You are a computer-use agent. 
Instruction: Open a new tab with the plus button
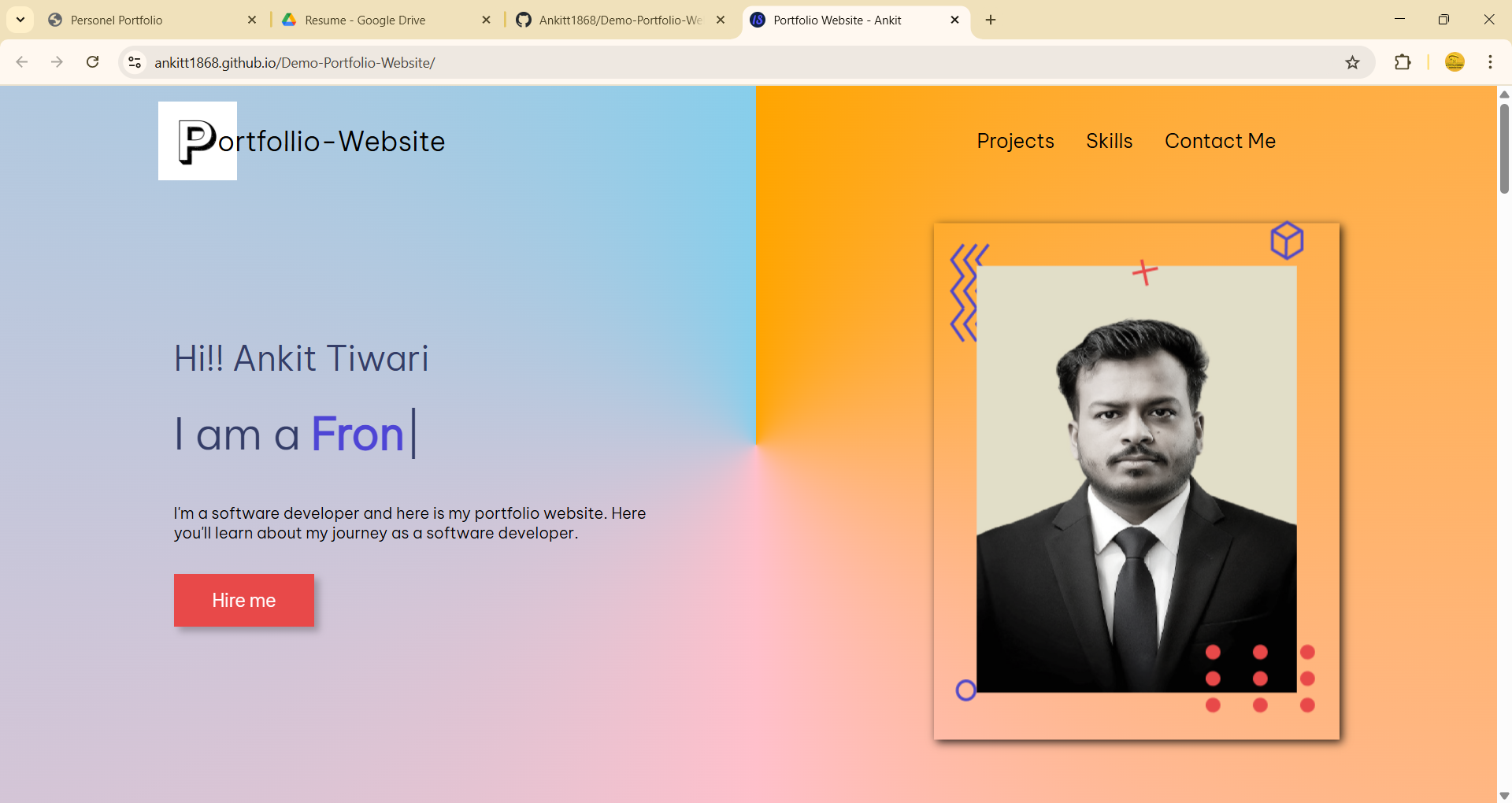990,20
